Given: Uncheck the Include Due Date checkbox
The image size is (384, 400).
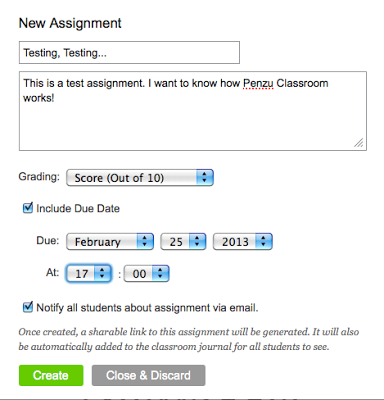Looking at the screenshot, I should point(28,208).
